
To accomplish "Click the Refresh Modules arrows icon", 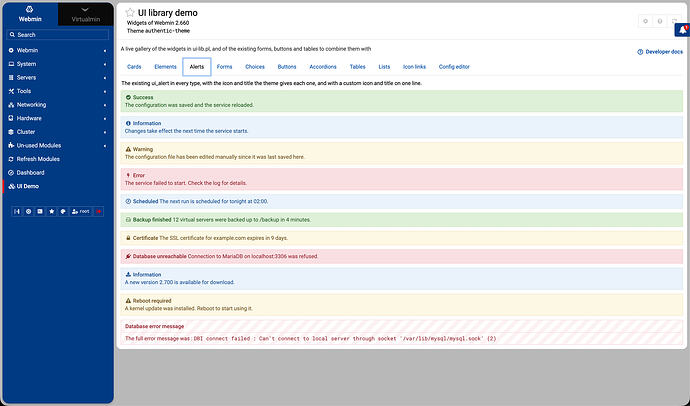I will (x=11, y=159).
